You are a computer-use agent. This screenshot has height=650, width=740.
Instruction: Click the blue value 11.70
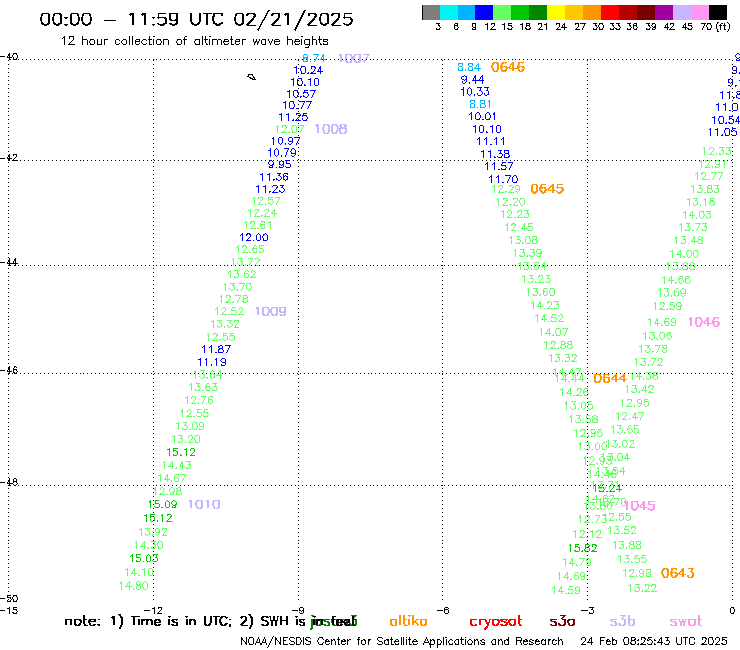[503, 179]
